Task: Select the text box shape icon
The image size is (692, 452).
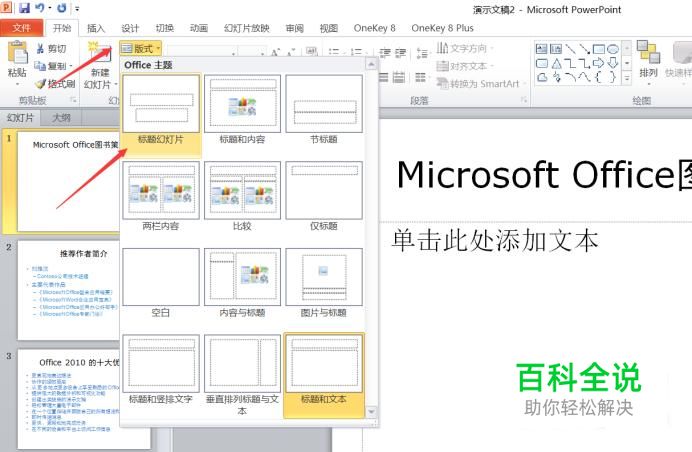Action: pyautogui.click(x=542, y=49)
